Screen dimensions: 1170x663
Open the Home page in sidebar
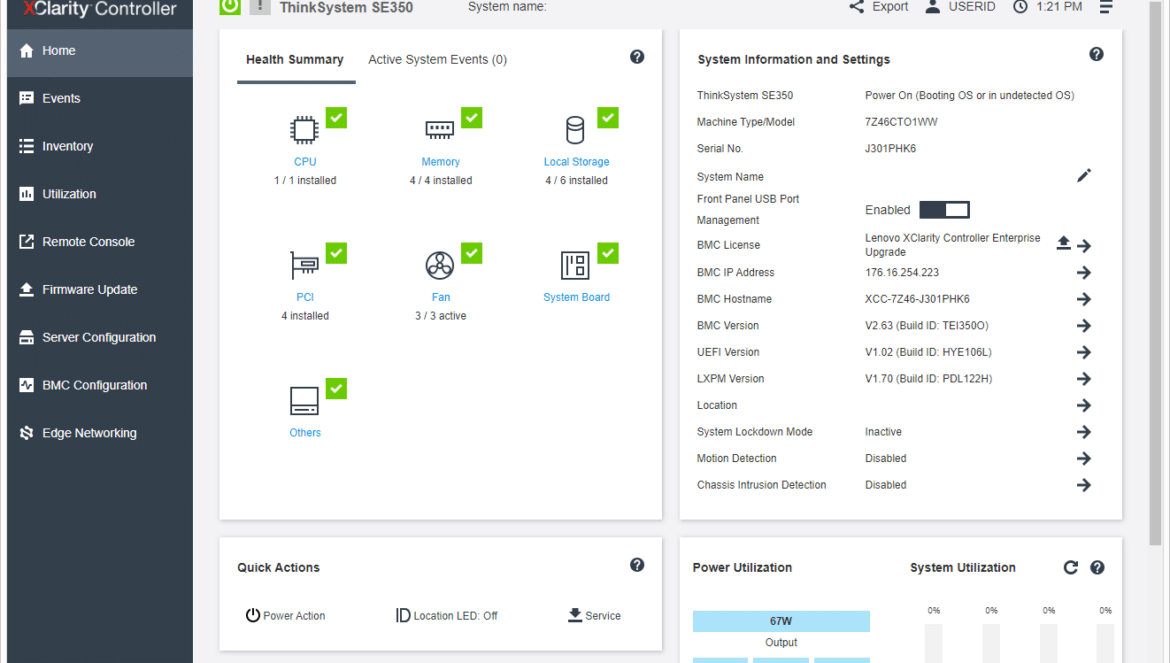(x=100, y=51)
